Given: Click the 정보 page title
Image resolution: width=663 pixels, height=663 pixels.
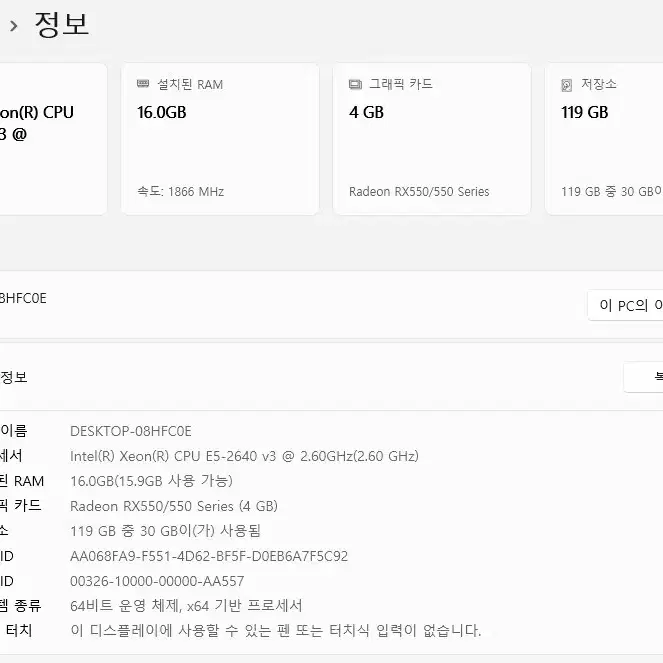Looking at the screenshot, I should pos(62,25).
